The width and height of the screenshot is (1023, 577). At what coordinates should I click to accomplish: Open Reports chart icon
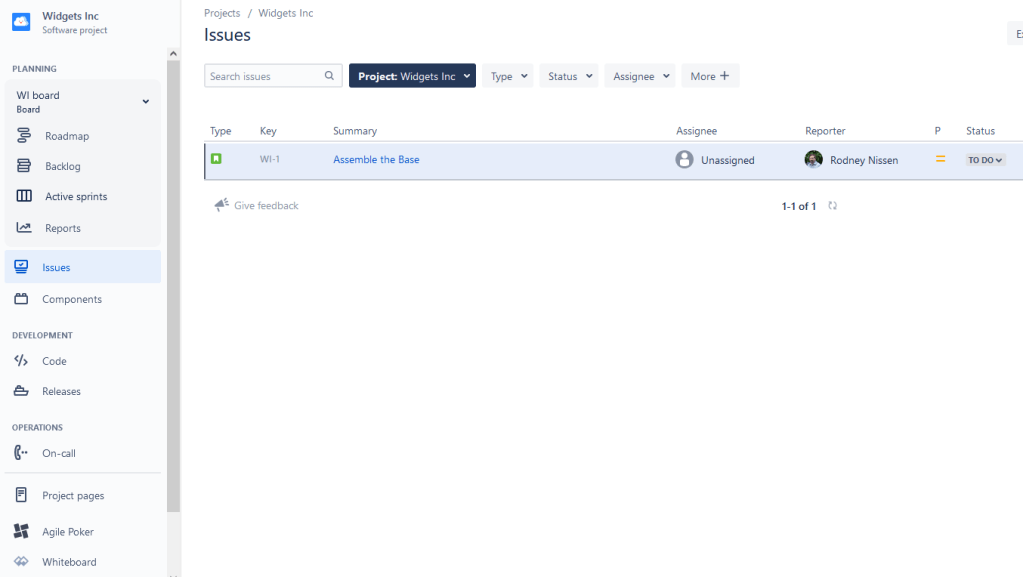(x=24, y=228)
